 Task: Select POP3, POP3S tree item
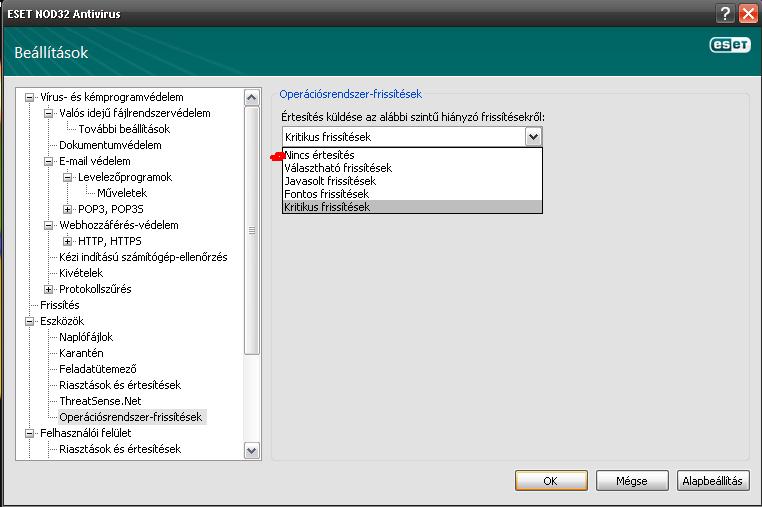(111, 210)
